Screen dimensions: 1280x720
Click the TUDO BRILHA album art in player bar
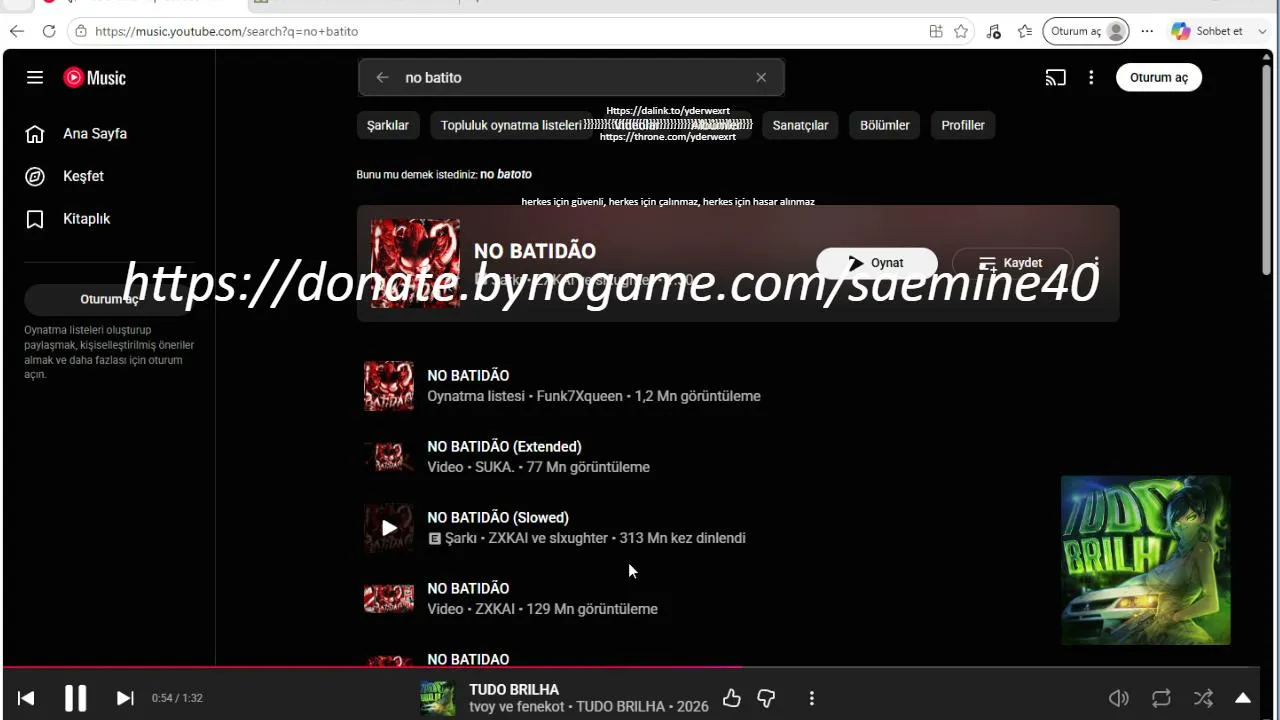pyautogui.click(x=438, y=698)
